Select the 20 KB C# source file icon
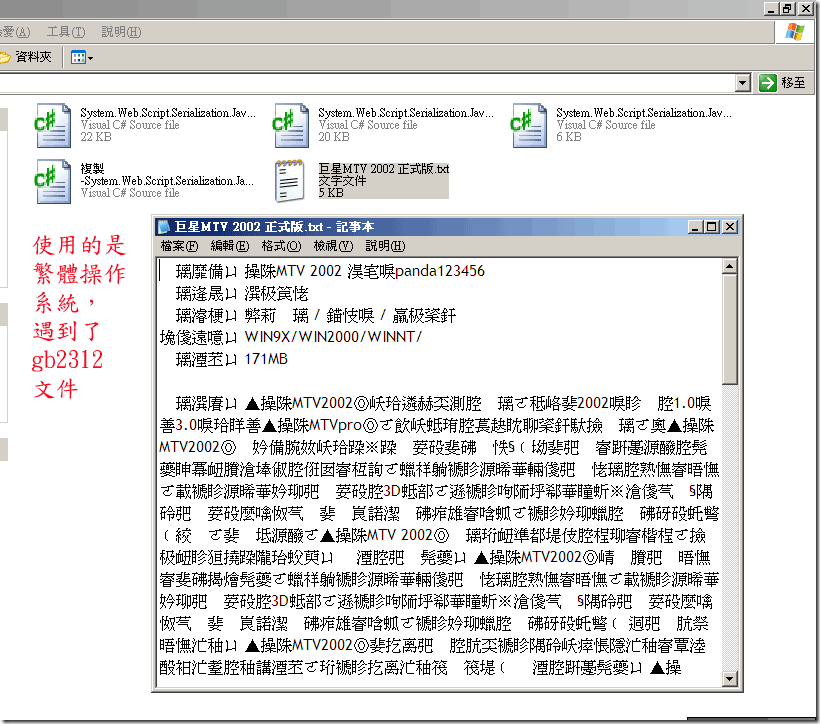 (x=292, y=125)
